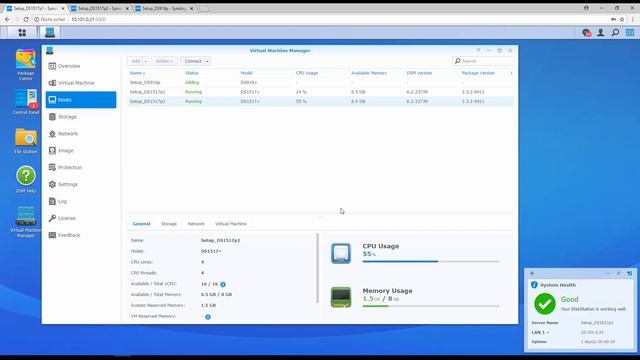640x360 pixels.
Task: Click the Connect button
Action: click(193, 61)
